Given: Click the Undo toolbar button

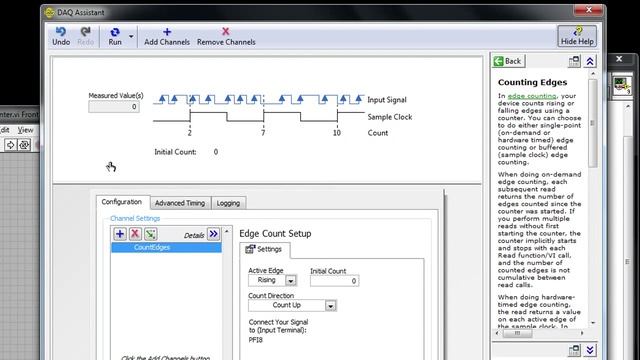Looking at the screenshot, I should click(x=61, y=36).
